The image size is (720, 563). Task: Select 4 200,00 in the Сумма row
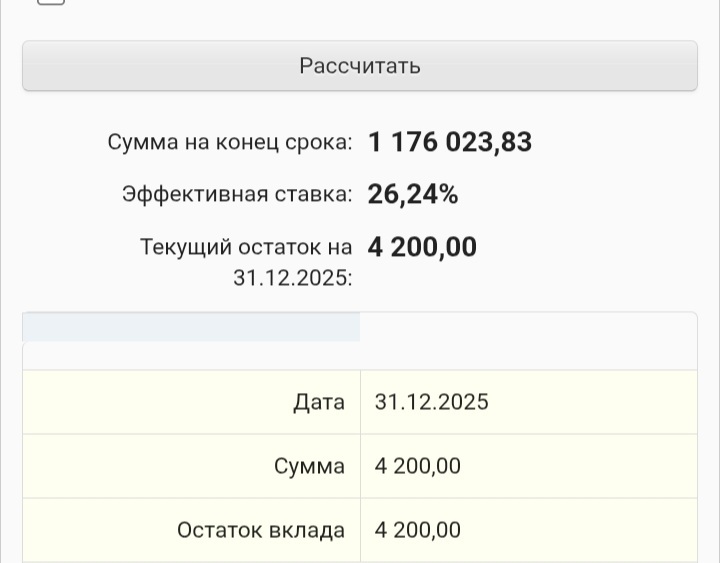click(418, 466)
